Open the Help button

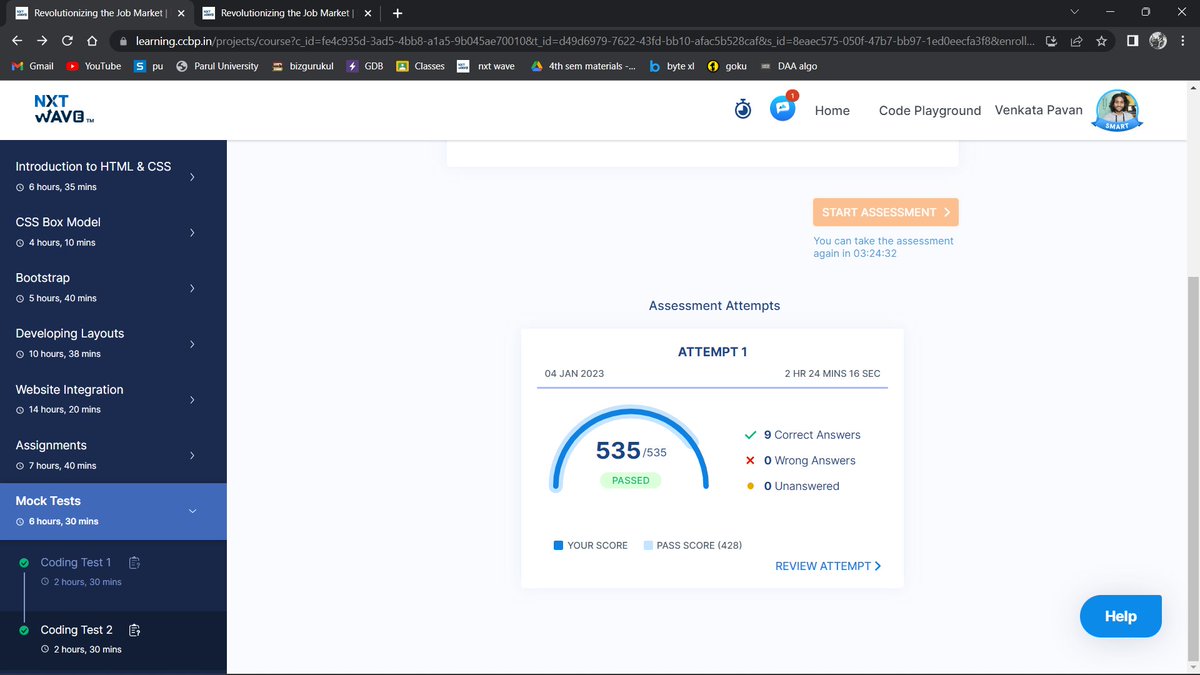click(1121, 616)
